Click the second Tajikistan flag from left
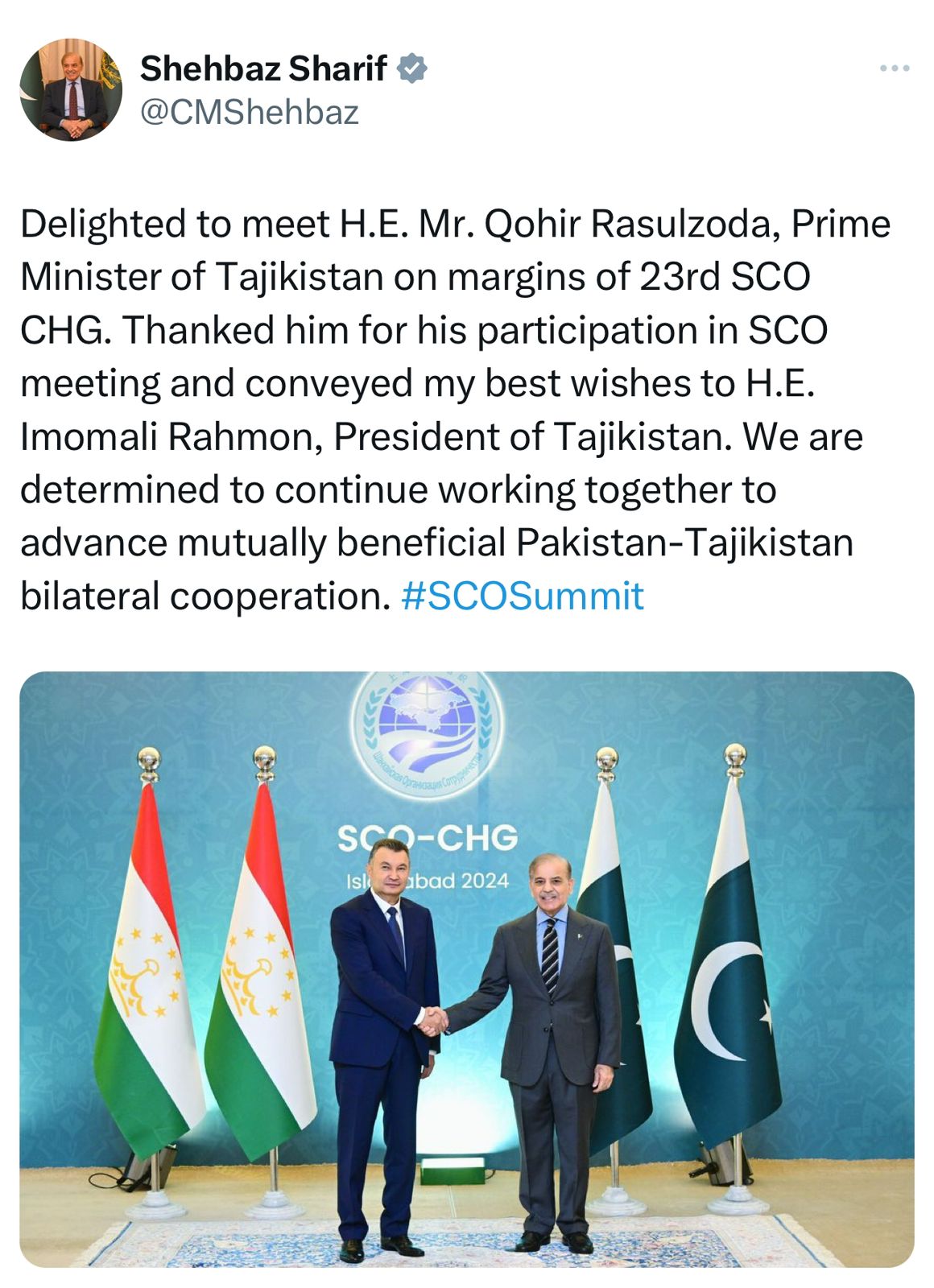Image resolution: width=934 pixels, height=1288 pixels. coord(259,966)
